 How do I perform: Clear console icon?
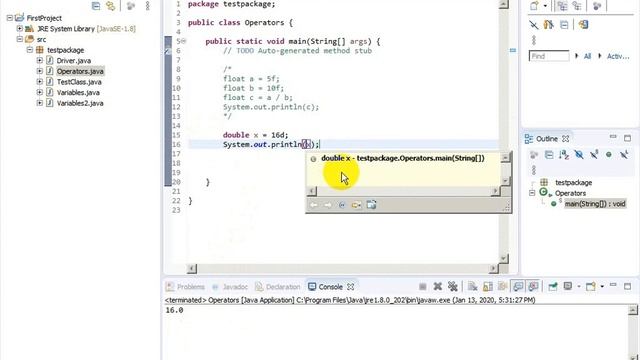(x=472, y=287)
